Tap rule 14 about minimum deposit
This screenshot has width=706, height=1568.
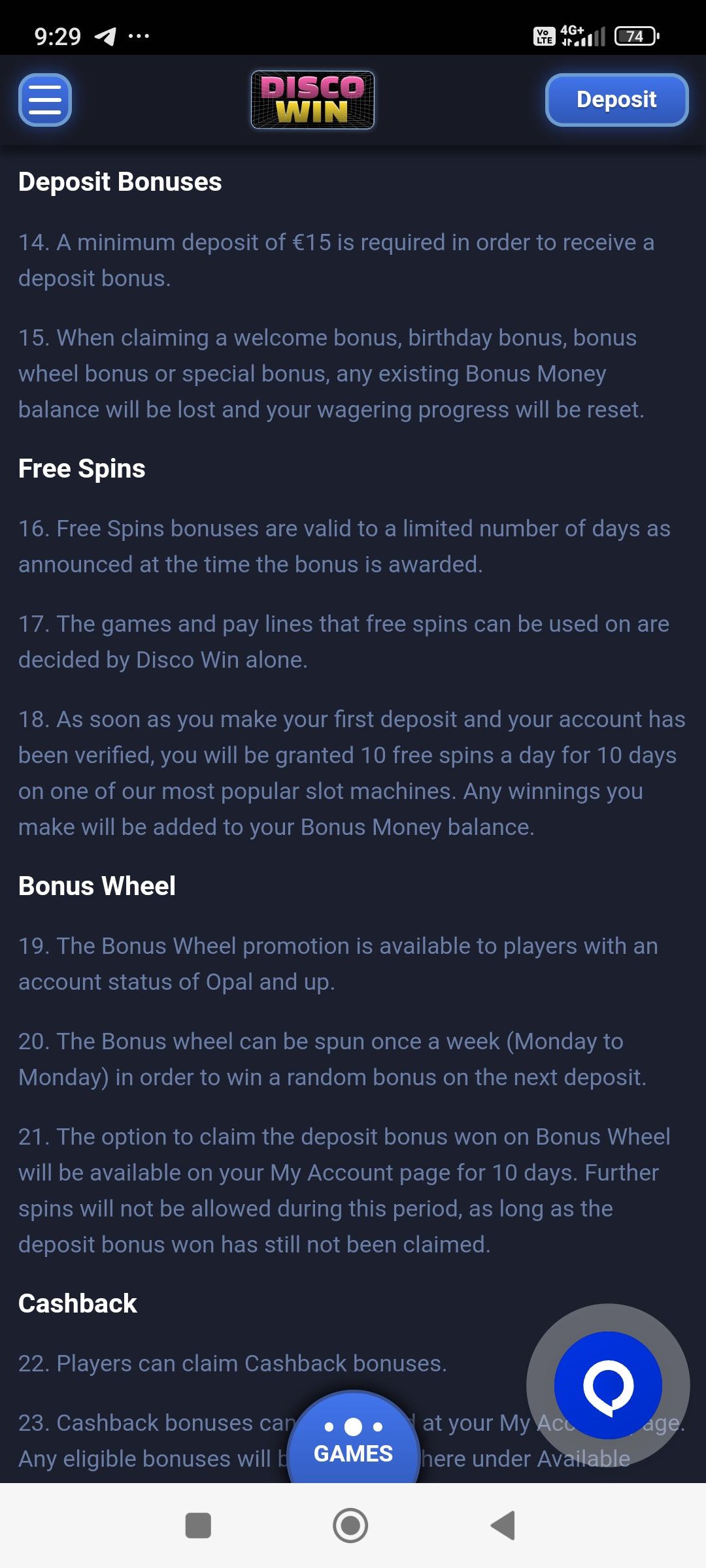(336, 260)
